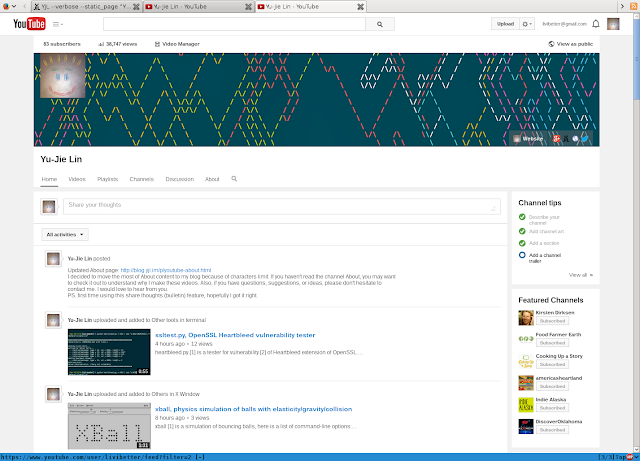Click the round globe-like icon on banner
This screenshot has height=461, width=640.
click(x=576, y=139)
